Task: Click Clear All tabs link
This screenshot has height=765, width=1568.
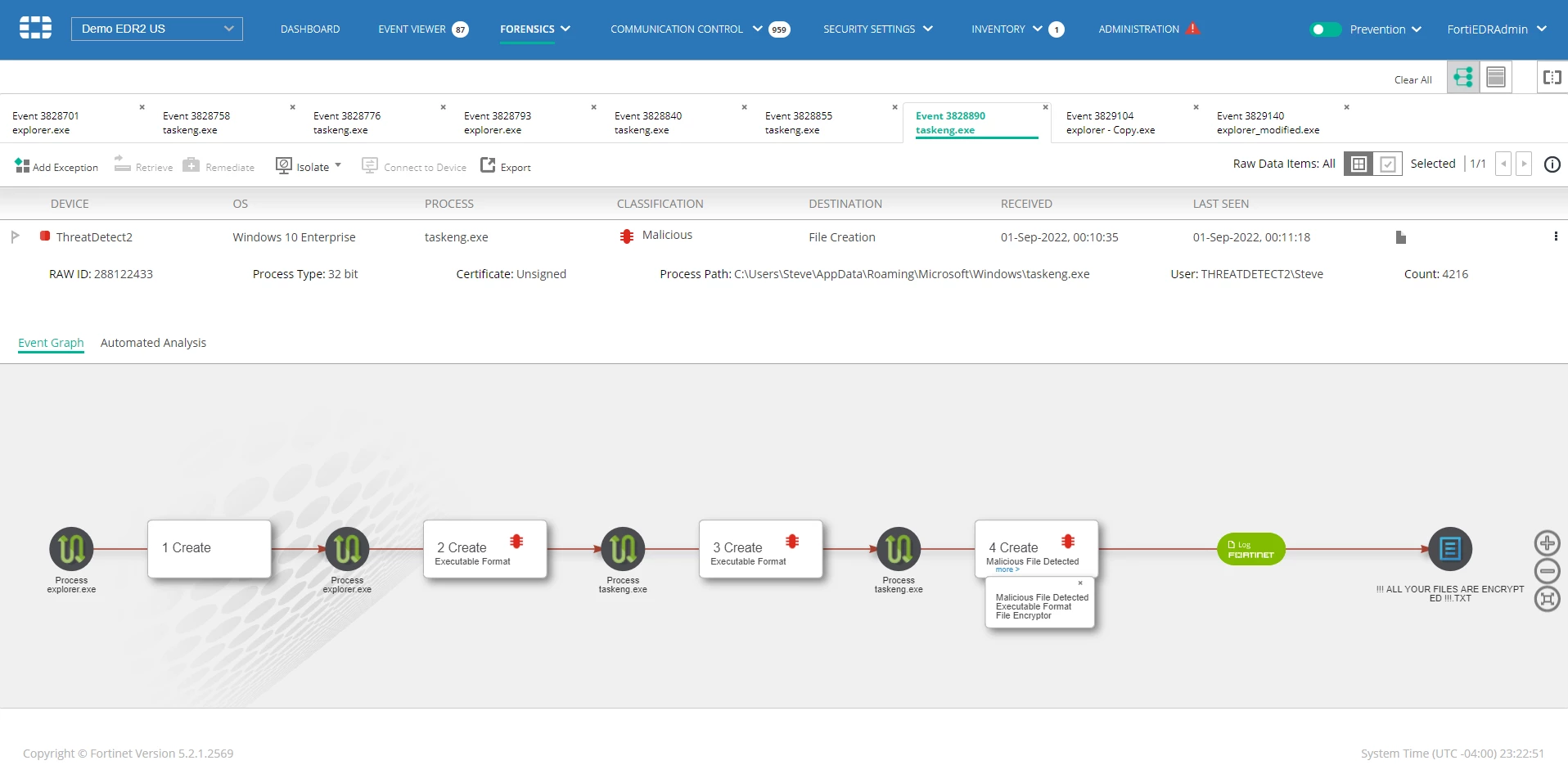Action: coord(1413,80)
